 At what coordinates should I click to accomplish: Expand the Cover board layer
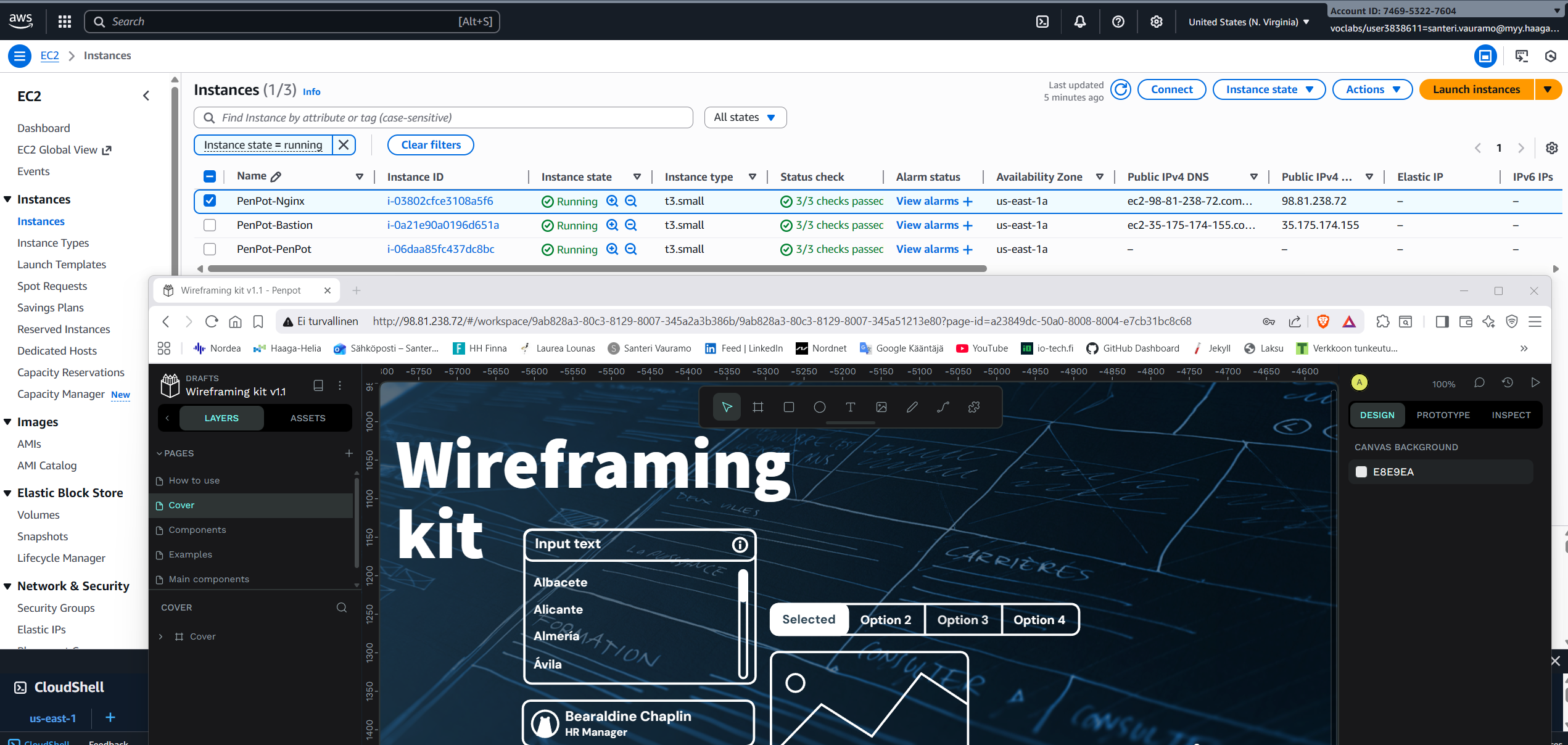(x=161, y=636)
